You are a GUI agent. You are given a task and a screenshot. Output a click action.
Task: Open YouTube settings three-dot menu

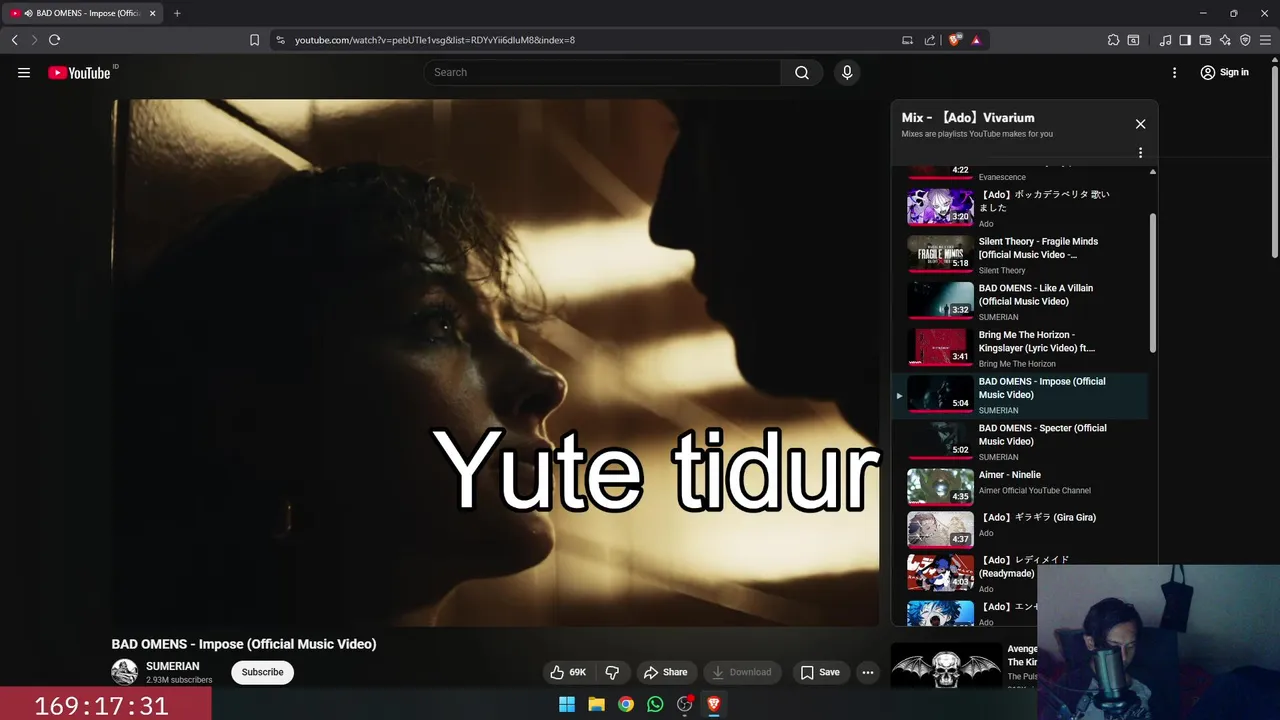pos(1174,72)
